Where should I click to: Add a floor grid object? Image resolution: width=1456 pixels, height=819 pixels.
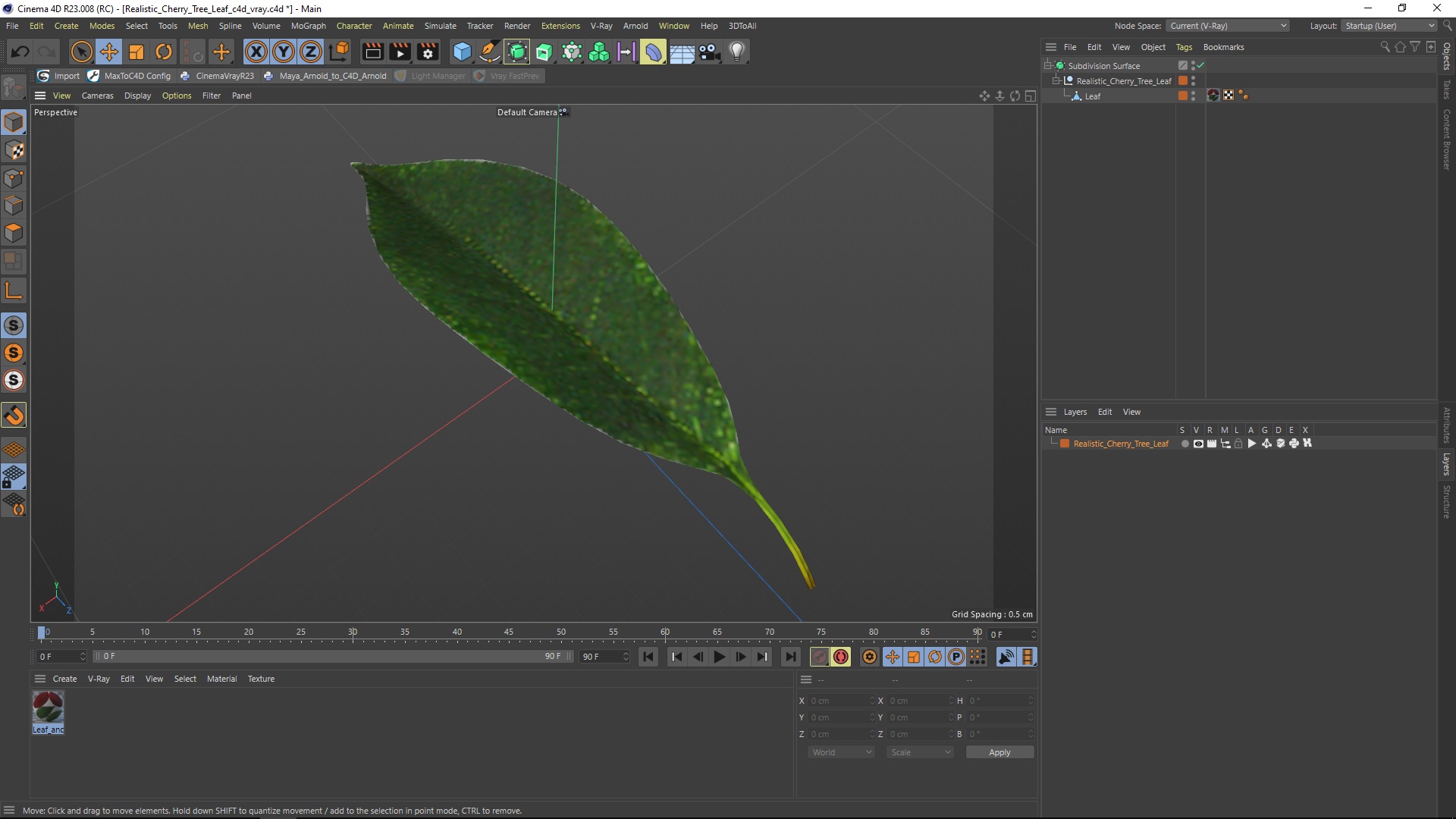point(682,52)
